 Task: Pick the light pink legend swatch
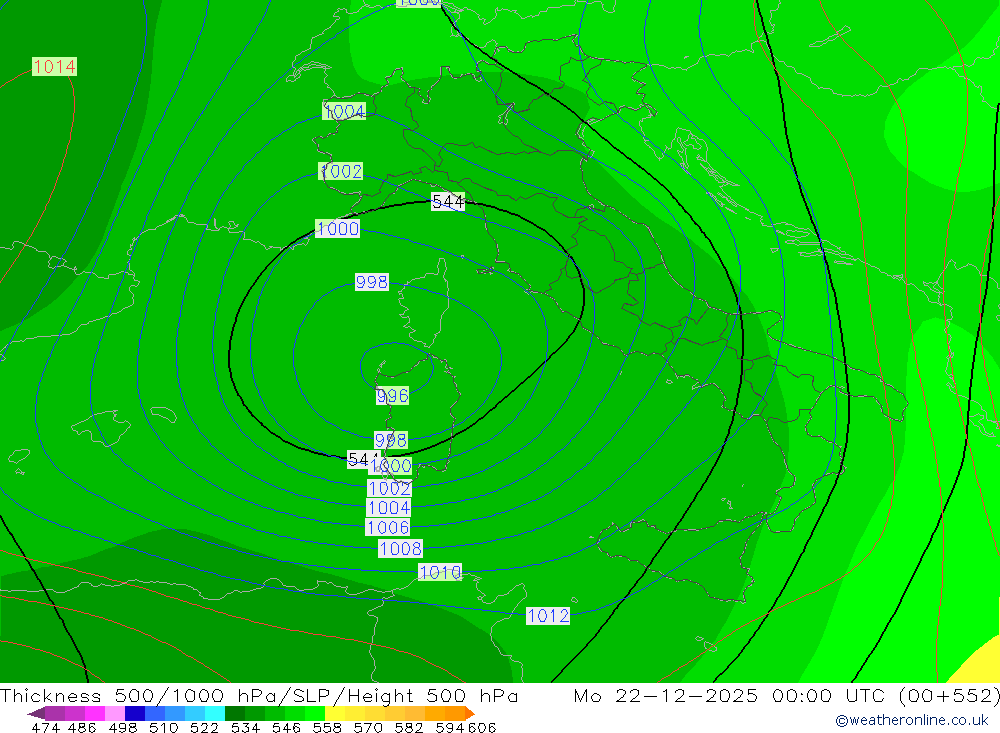click(115, 713)
